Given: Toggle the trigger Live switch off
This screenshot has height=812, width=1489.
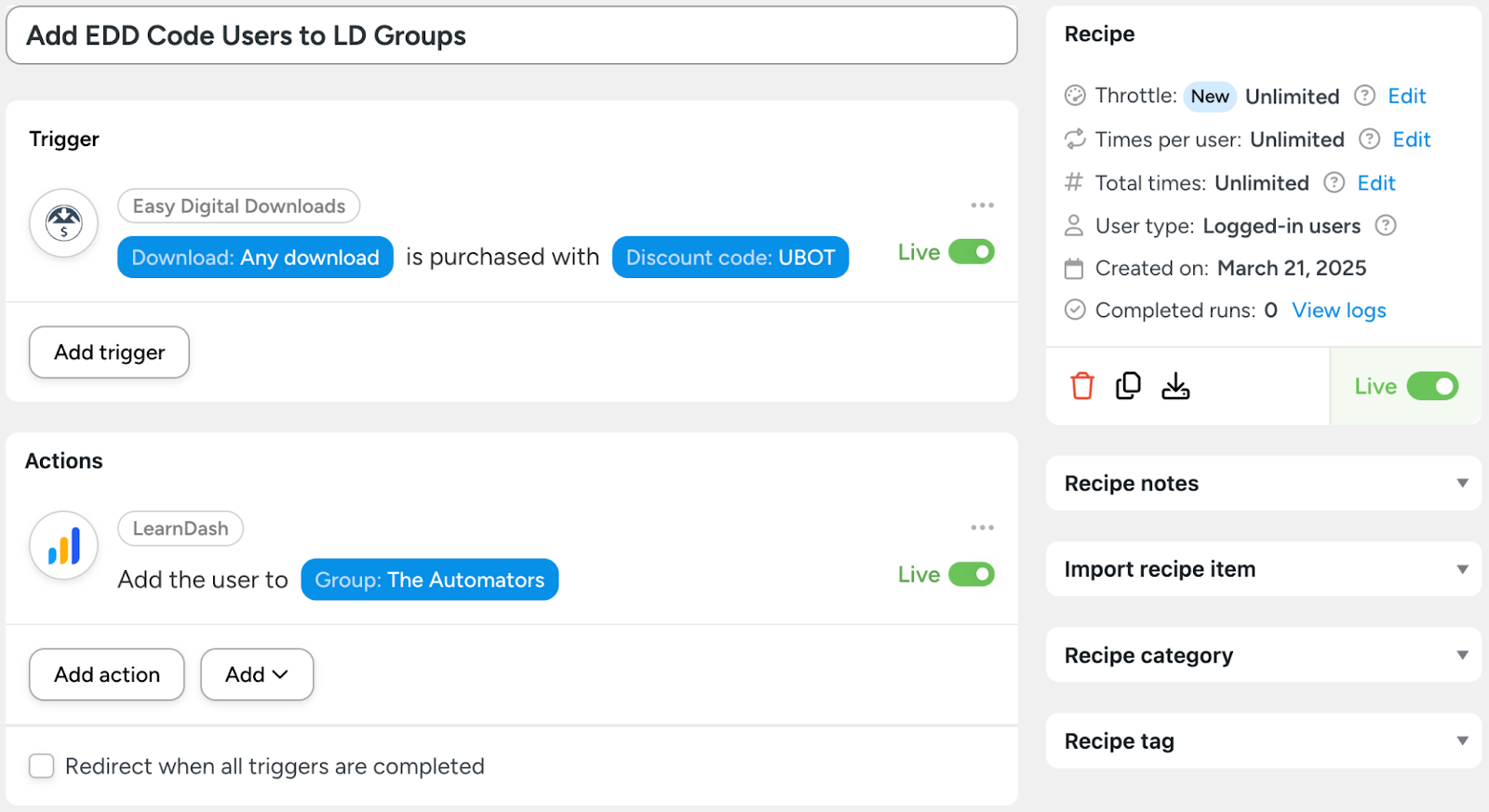Looking at the screenshot, I should click(972, 252).
